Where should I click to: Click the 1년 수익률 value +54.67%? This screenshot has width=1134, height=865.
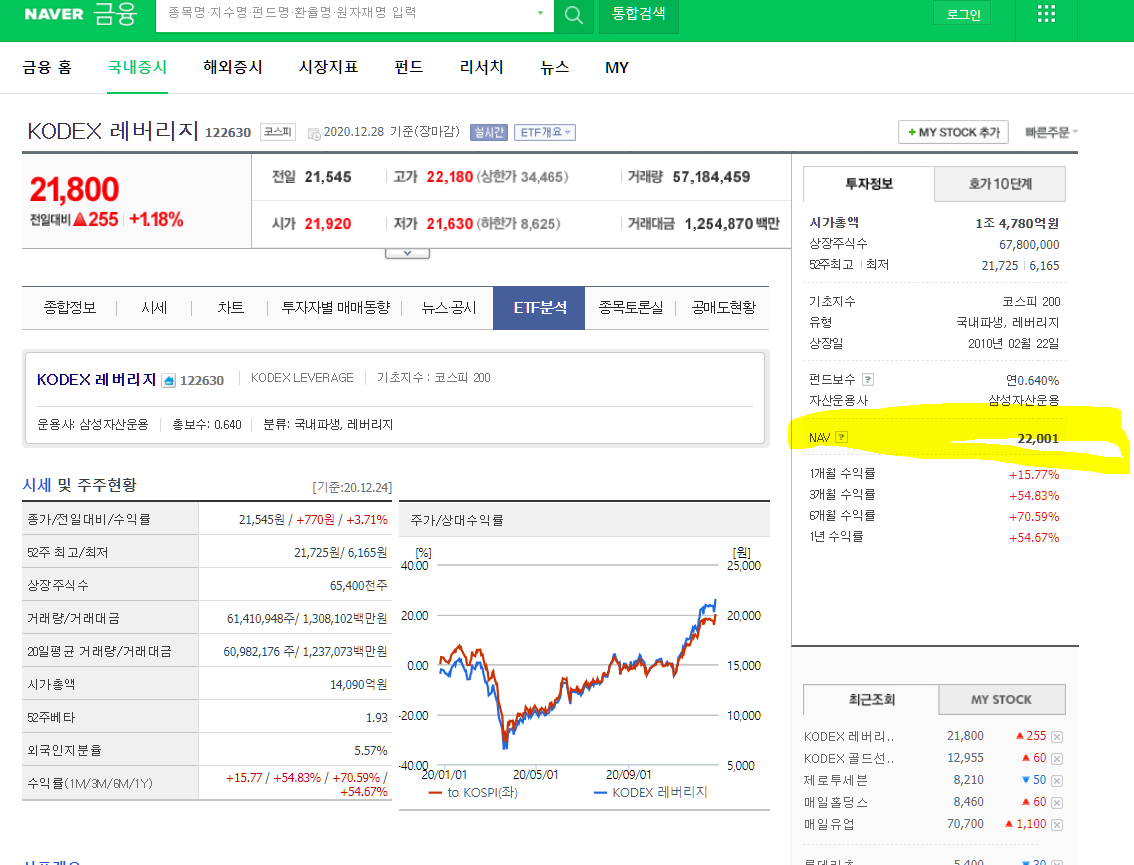click(1033, 537)
